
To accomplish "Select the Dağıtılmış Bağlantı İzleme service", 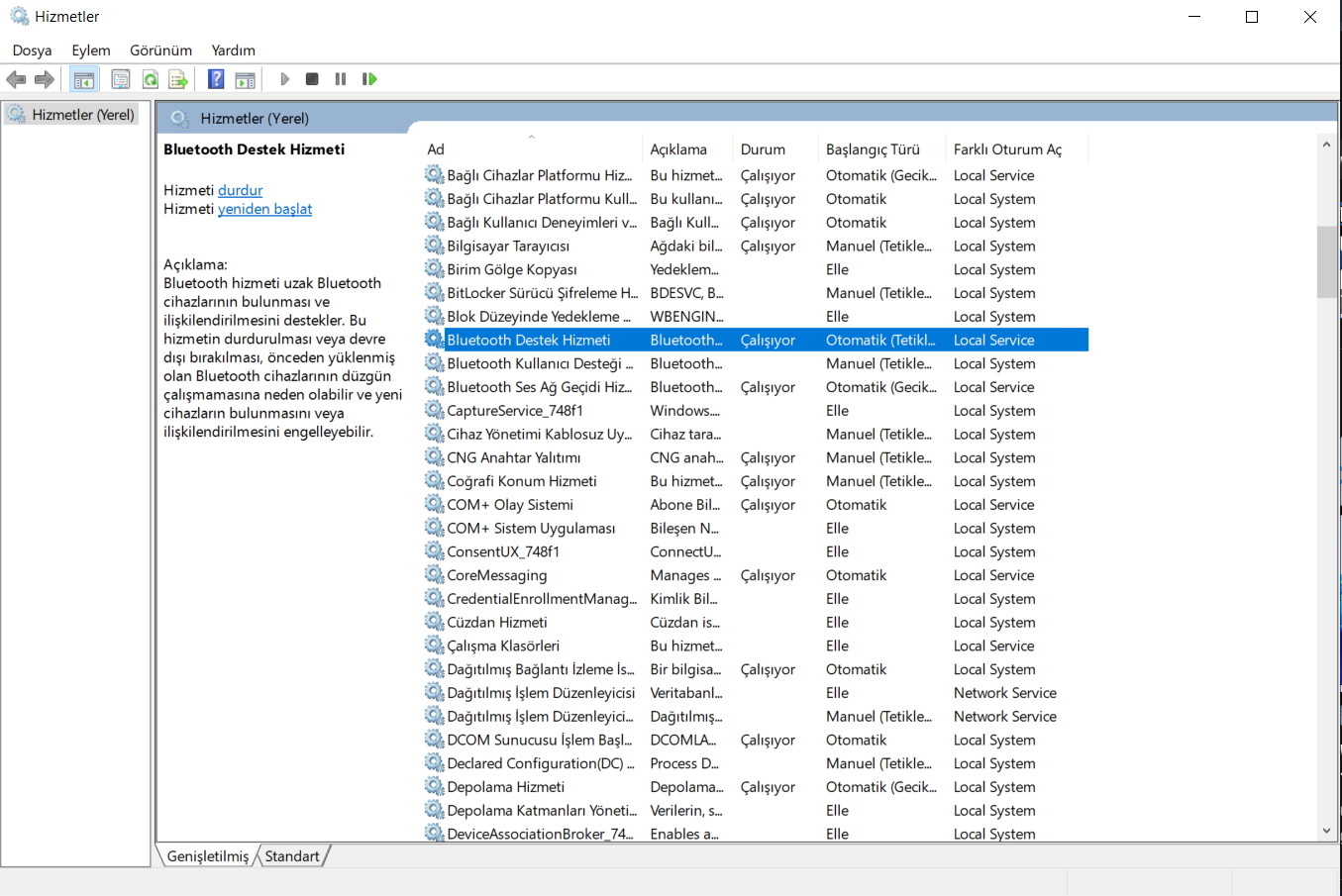I will click(x=757, y=669).
